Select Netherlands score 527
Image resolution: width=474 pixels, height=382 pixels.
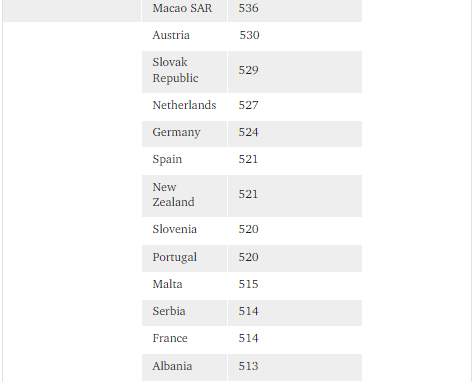tap(248, 105)
